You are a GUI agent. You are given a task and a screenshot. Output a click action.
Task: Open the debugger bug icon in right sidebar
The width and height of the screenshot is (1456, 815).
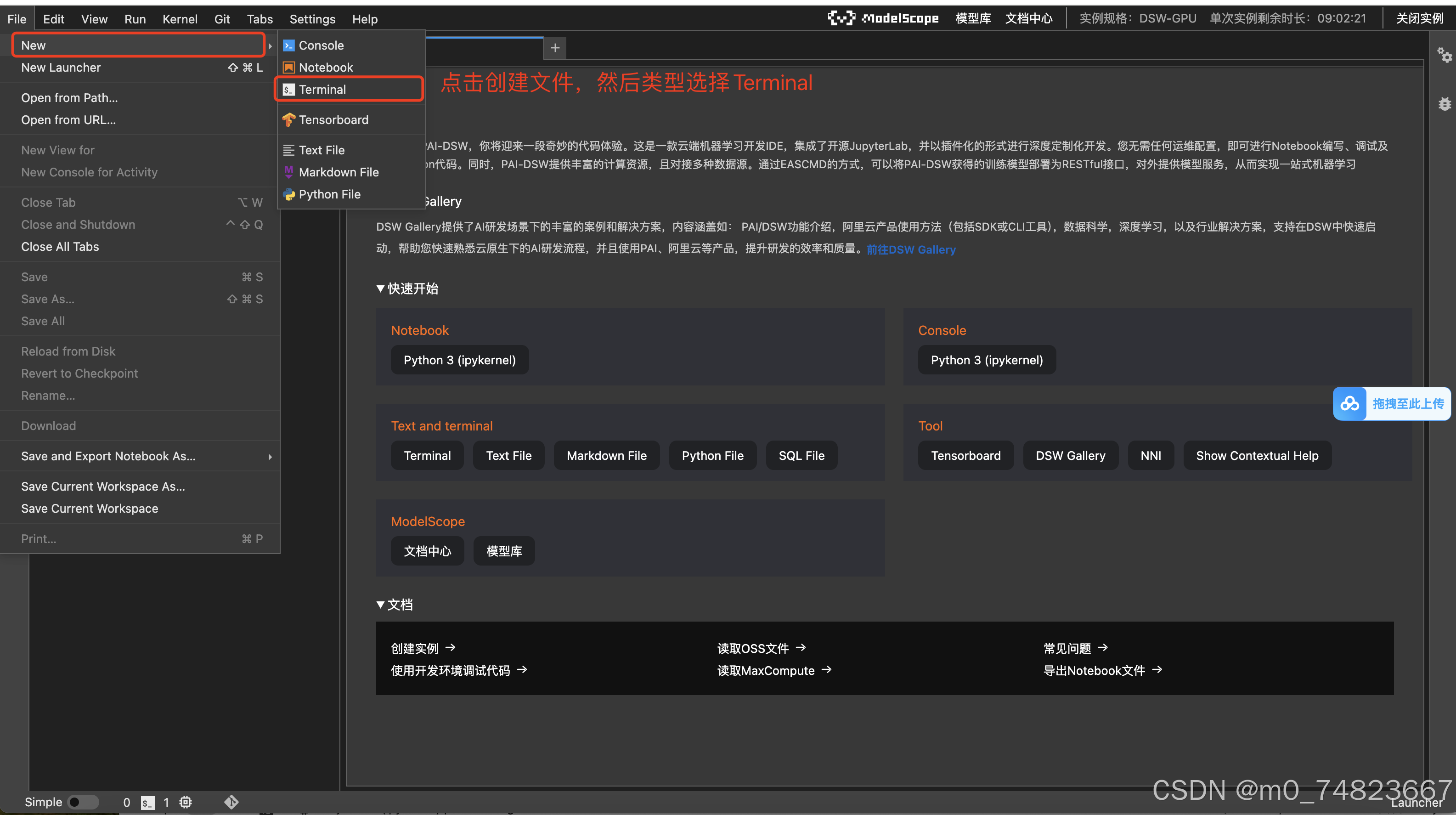[x=1445, y=103]
